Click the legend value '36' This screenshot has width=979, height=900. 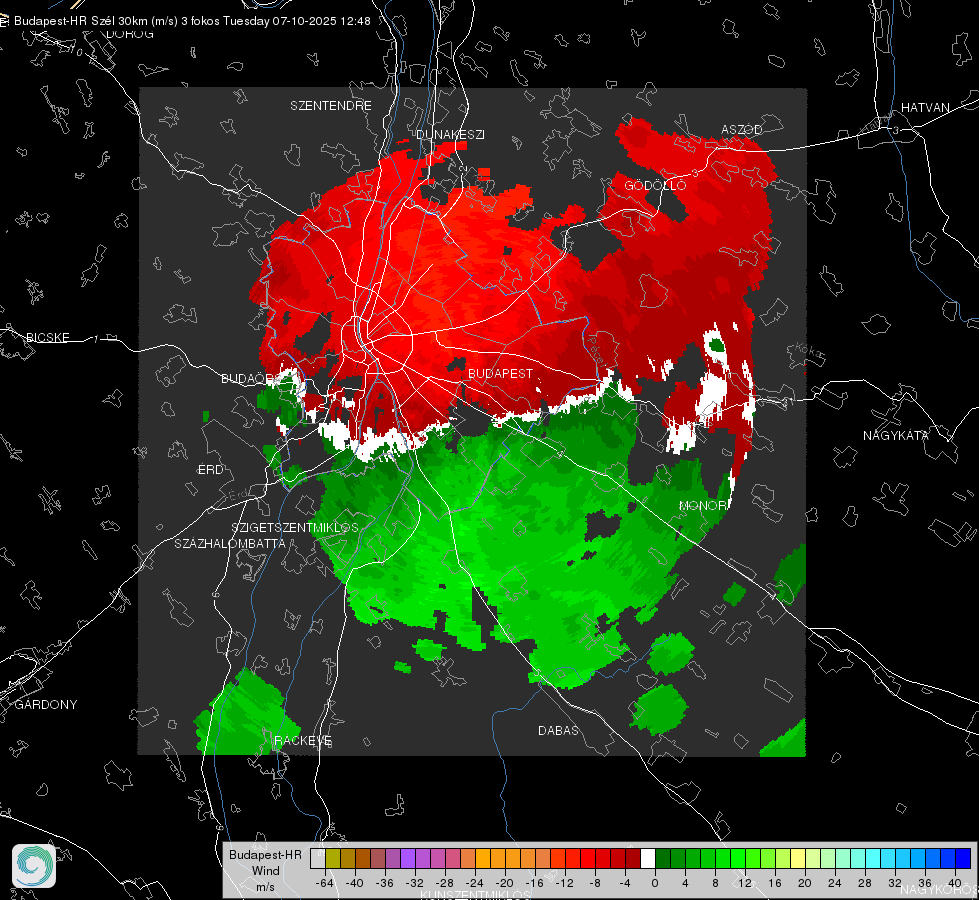point(924,883)
